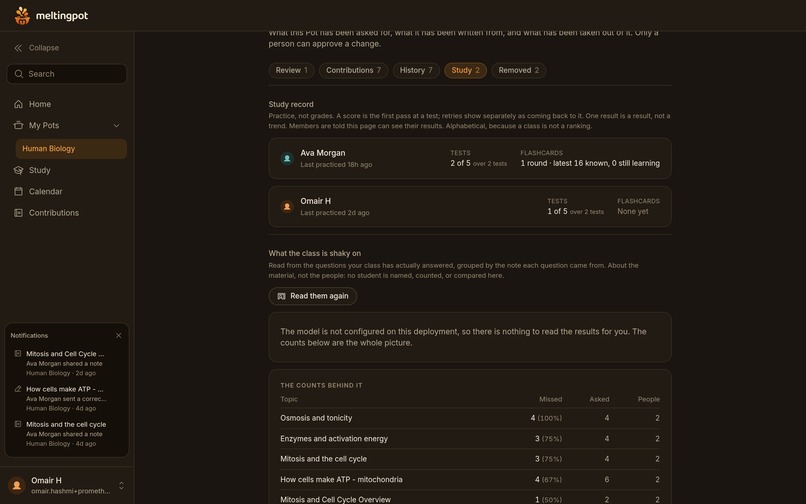Go to Study in the sidebar

tap(67, 170)
